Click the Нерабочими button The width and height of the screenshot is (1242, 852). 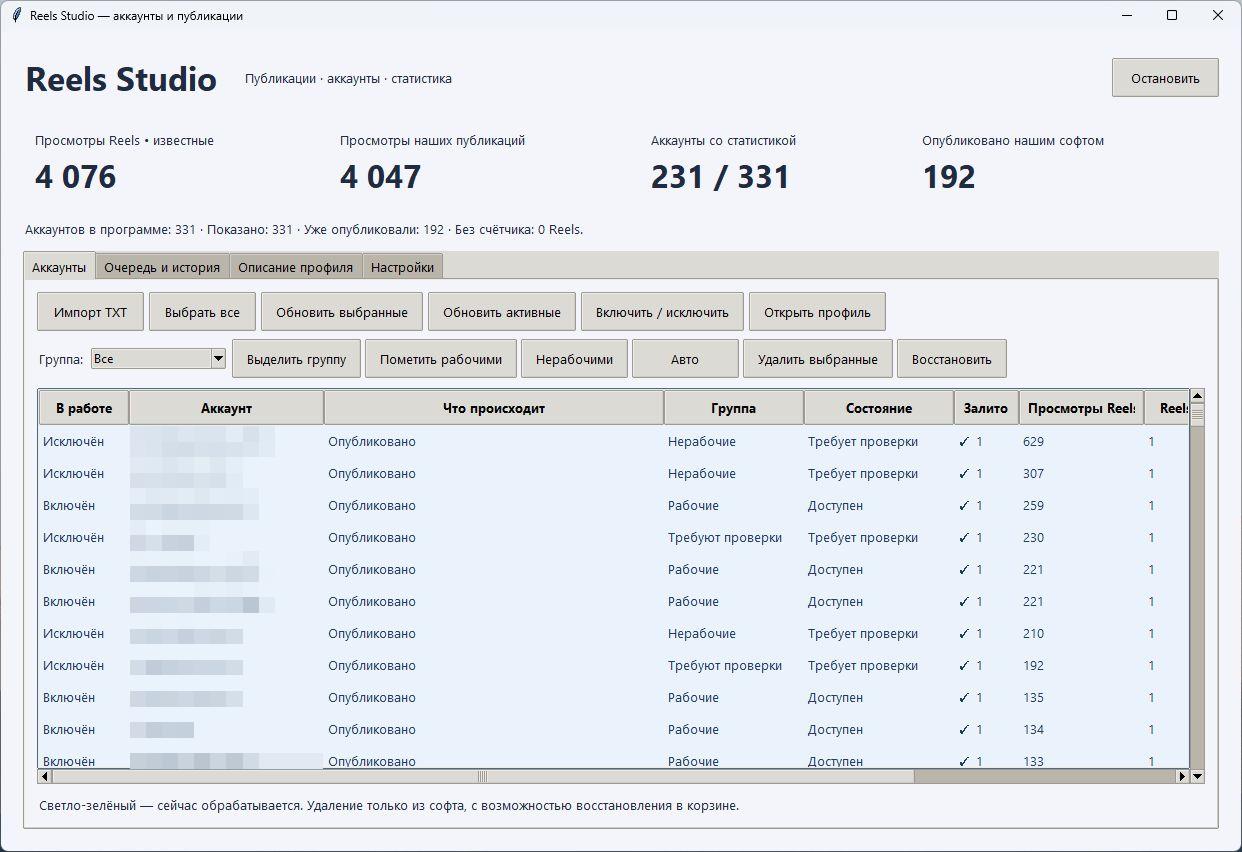pyautogui.click(x=574, y=359)
